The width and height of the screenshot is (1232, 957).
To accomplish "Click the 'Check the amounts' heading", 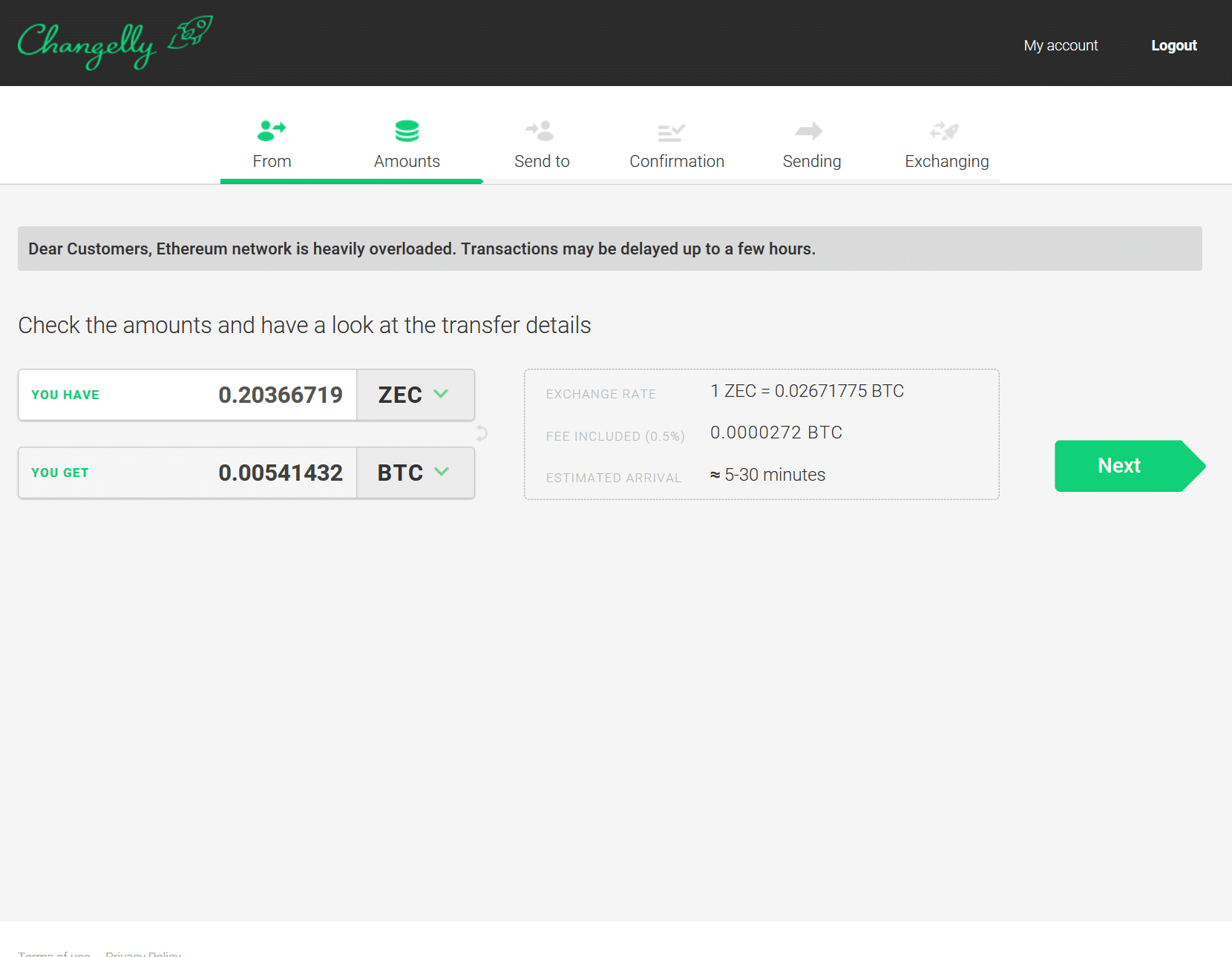I will pyautogui.click(x=304, y=325).
